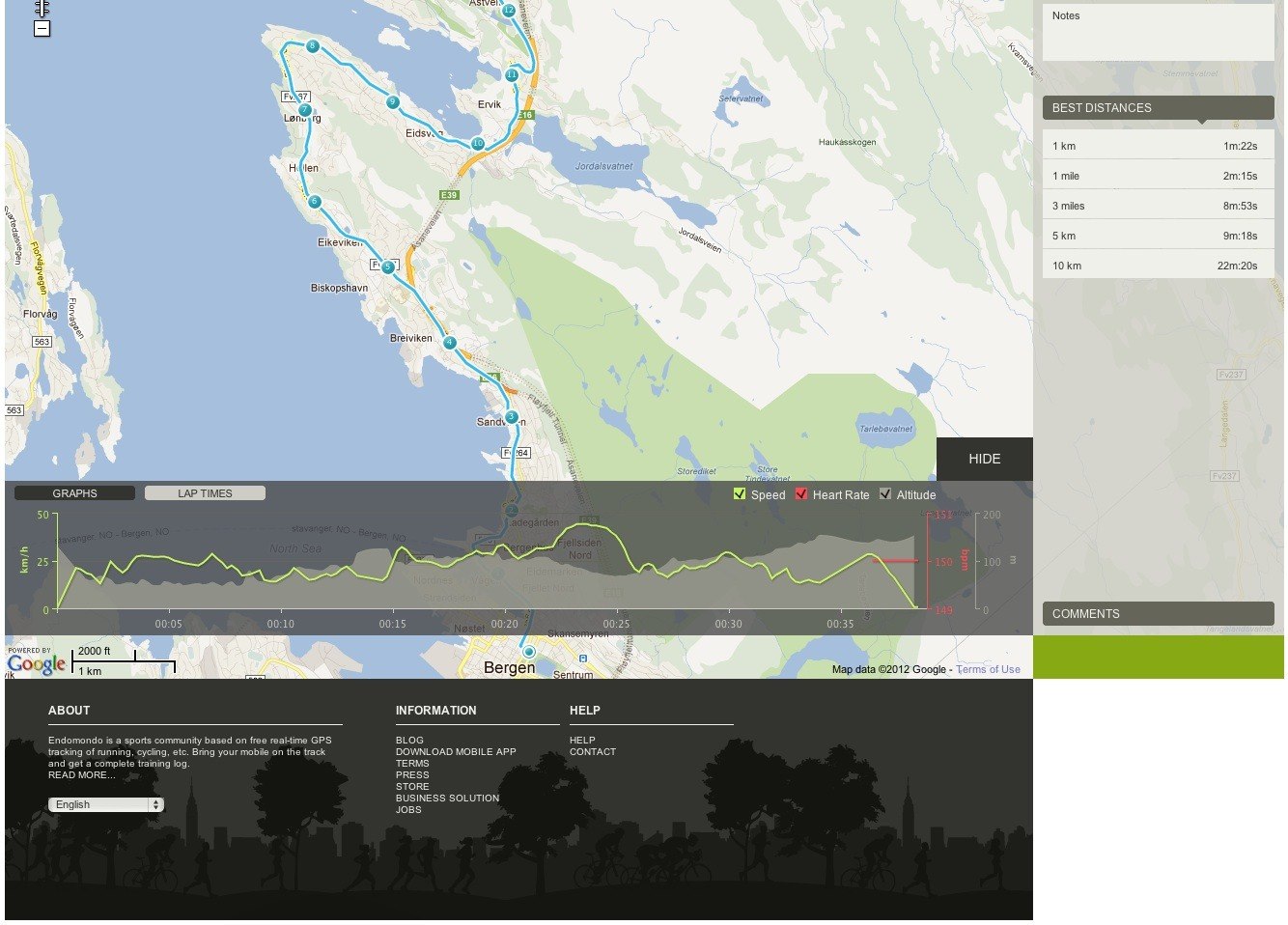Uncheck the Speed checkbox on the graph

click(739, 493)
